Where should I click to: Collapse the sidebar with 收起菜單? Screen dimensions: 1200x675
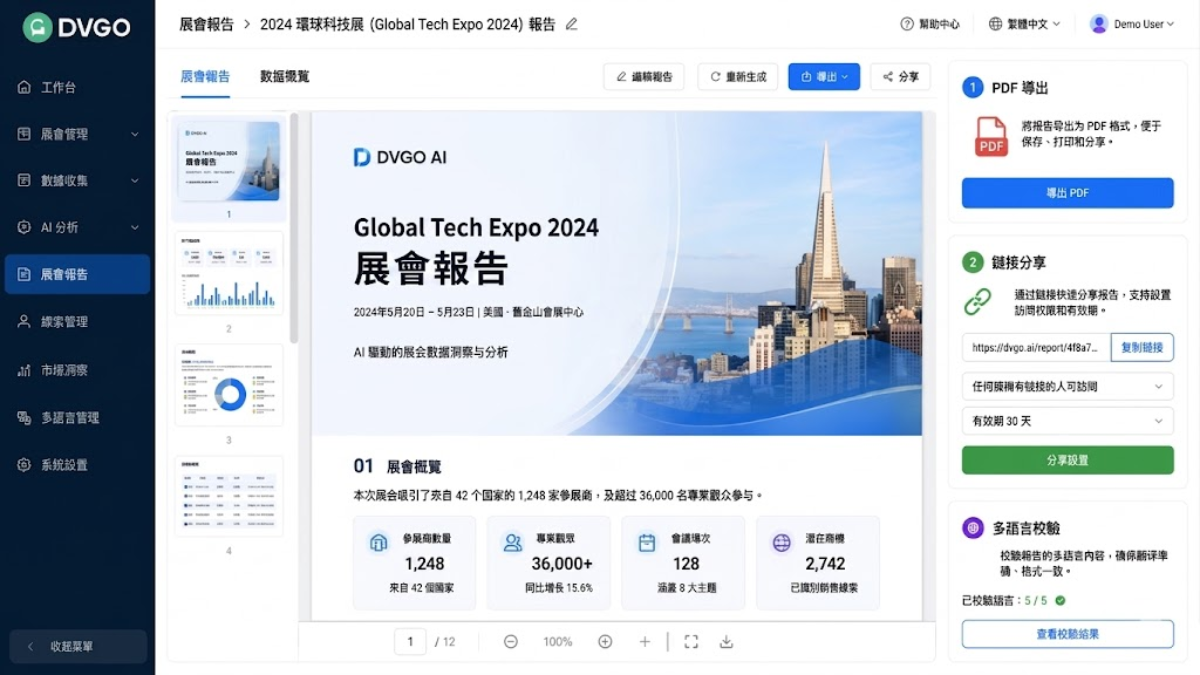coord(78,647)
